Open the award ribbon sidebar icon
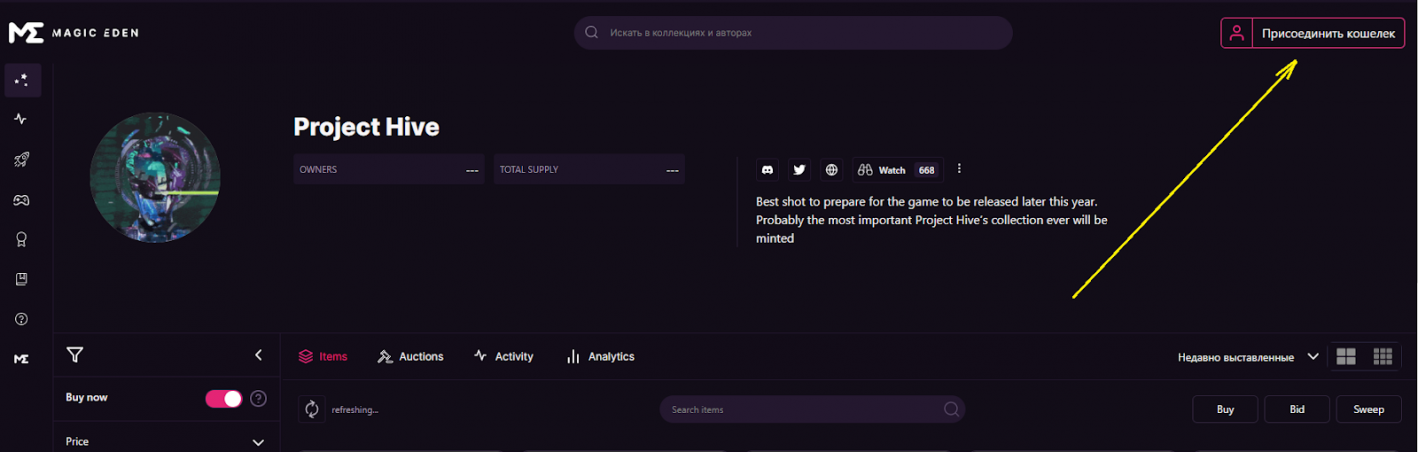The width and height of the screenshot is (1418, 452). pyautogui.click(x=21, y=240)
